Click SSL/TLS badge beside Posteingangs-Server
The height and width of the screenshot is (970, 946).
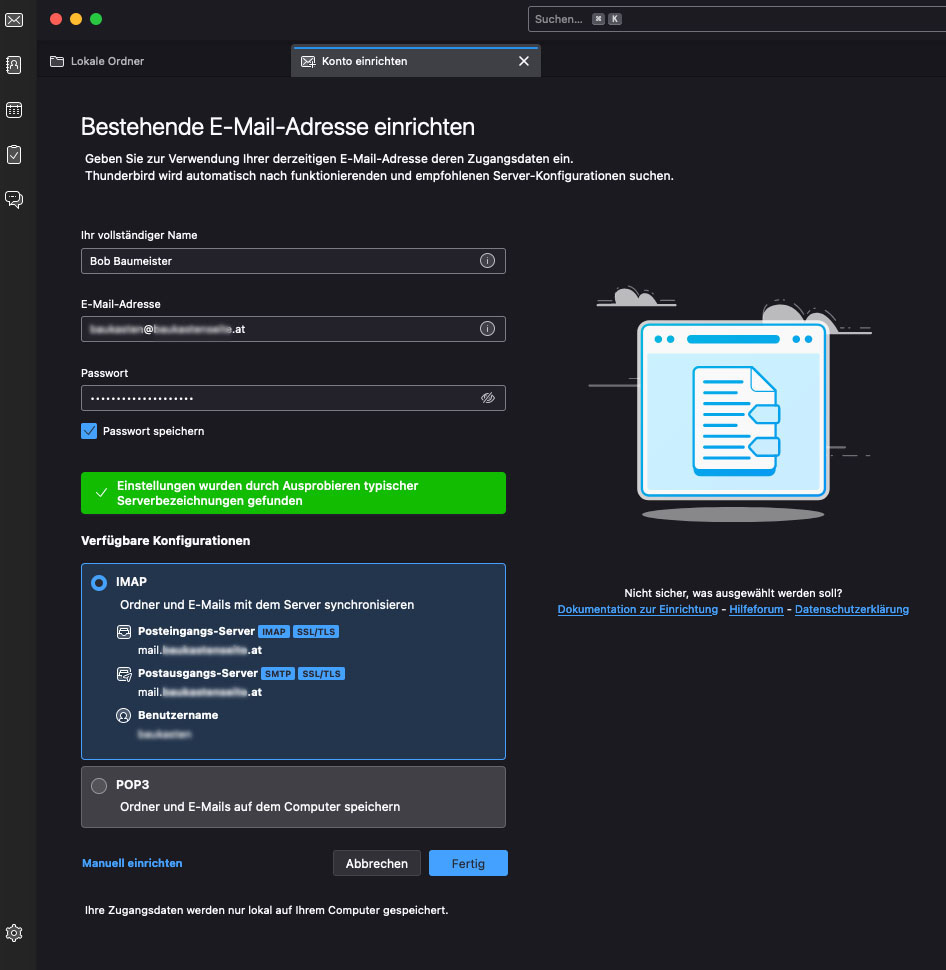click(316, 632)
